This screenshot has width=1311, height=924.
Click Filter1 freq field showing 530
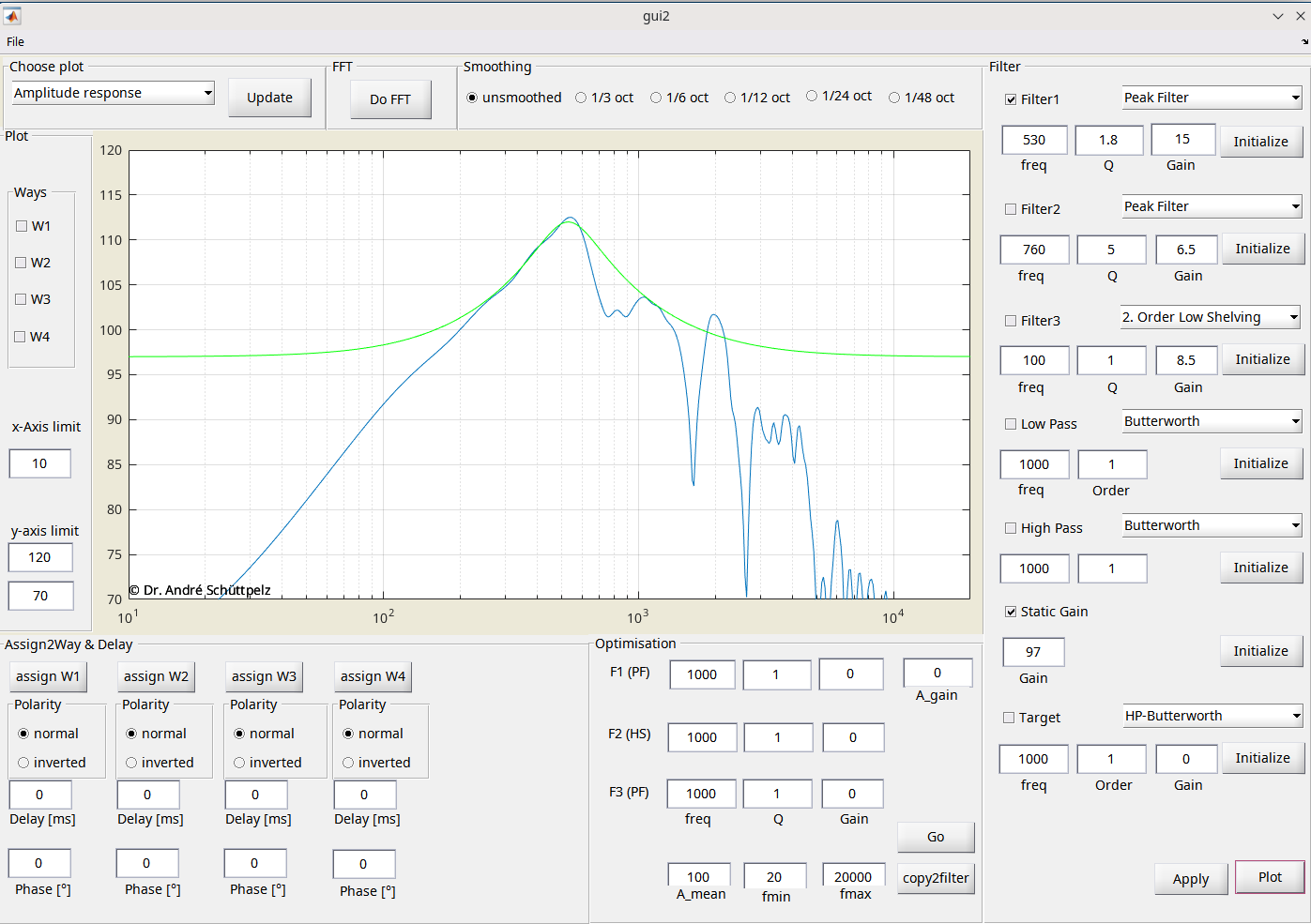click(x=1034, y=140)
